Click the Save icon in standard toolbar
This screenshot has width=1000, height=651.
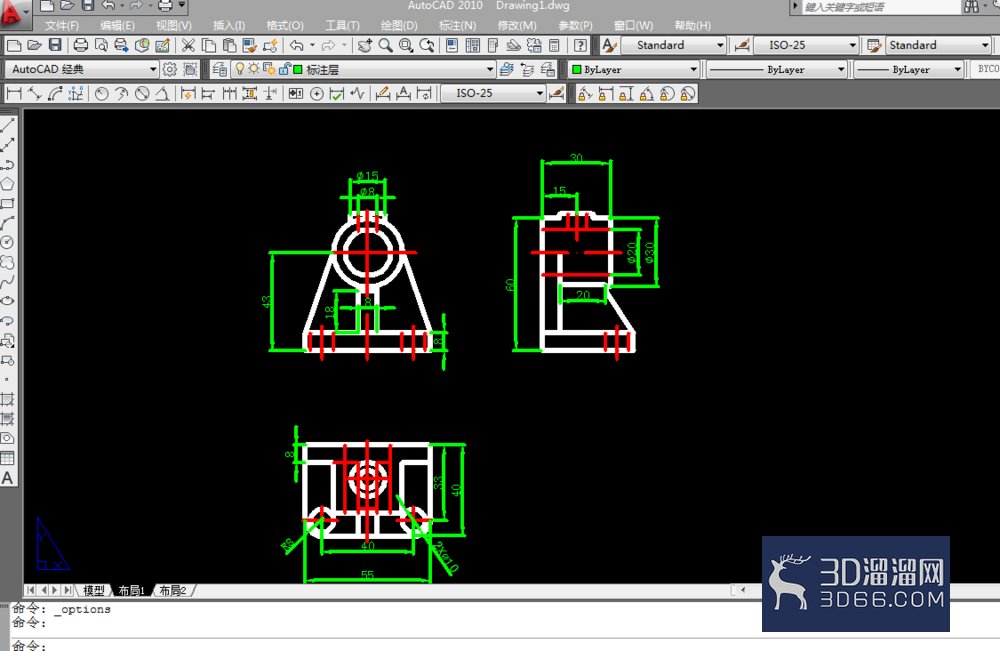(x=55, y=45)
